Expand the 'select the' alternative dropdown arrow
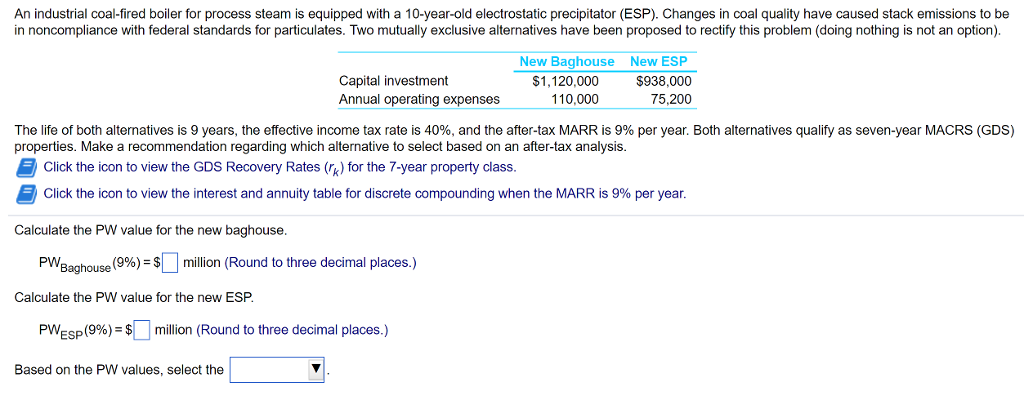 click(x=316, y=370)
